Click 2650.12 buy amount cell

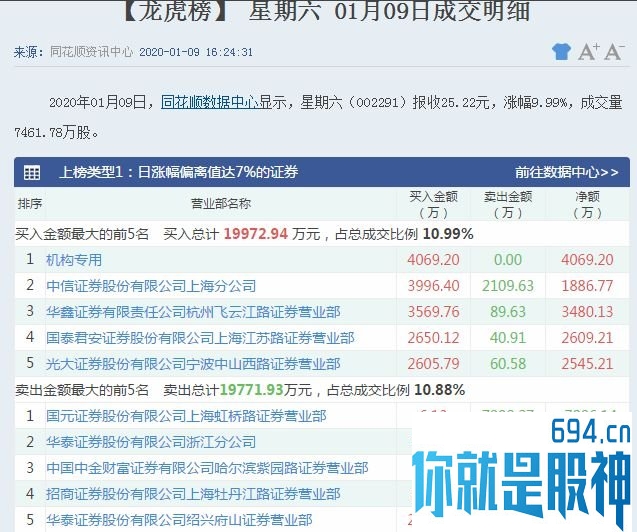[433, 338]
